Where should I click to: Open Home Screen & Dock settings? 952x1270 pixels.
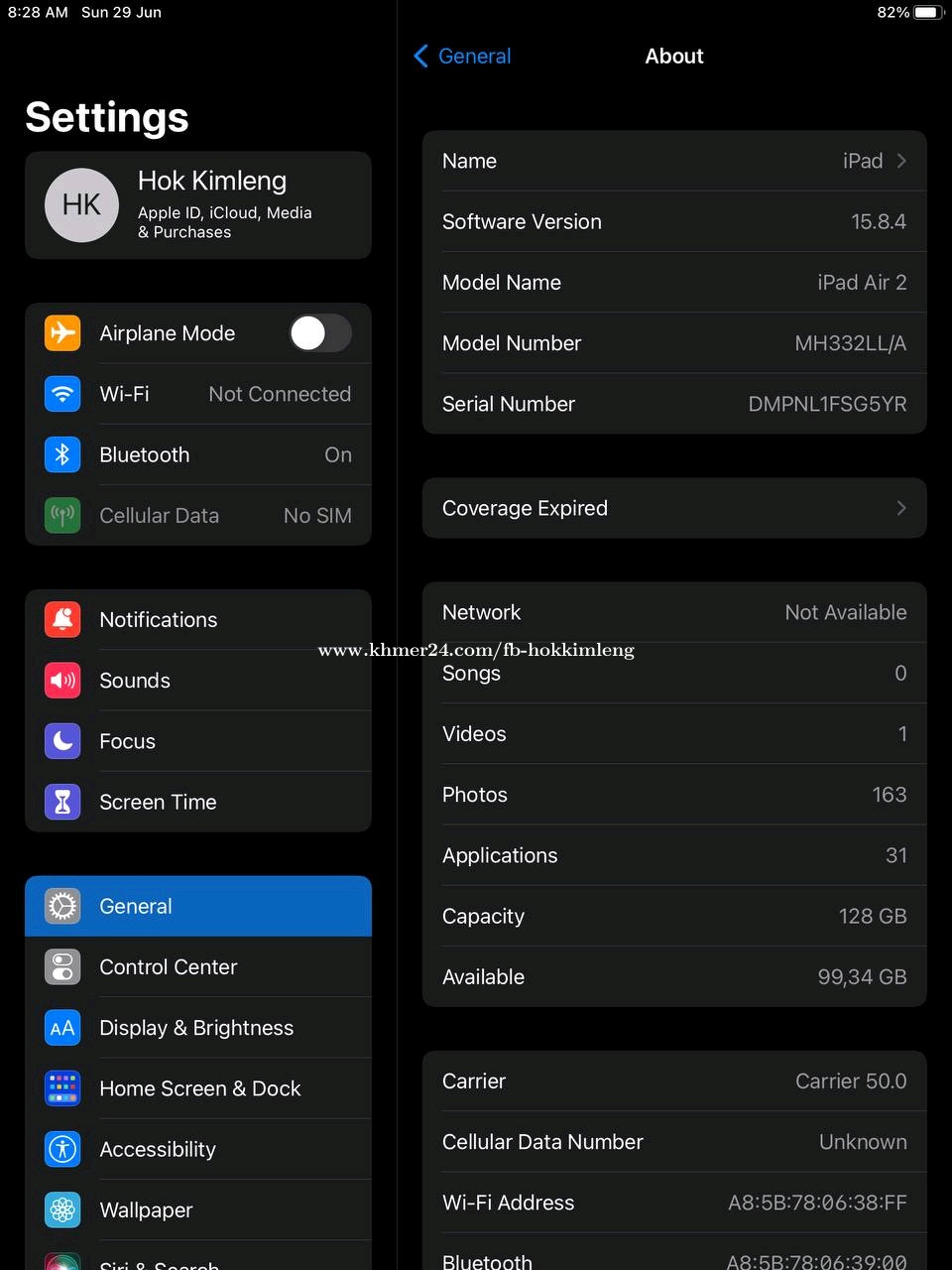198,1088
